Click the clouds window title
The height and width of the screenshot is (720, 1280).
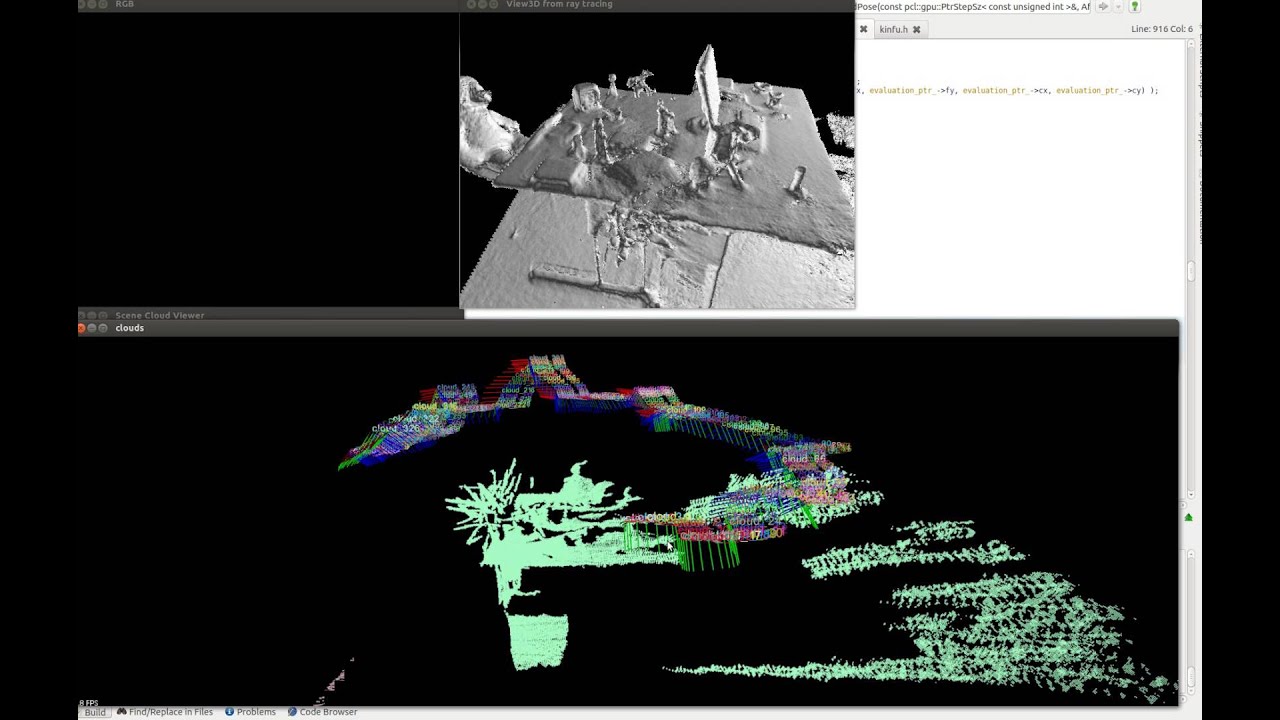(129, 328)
